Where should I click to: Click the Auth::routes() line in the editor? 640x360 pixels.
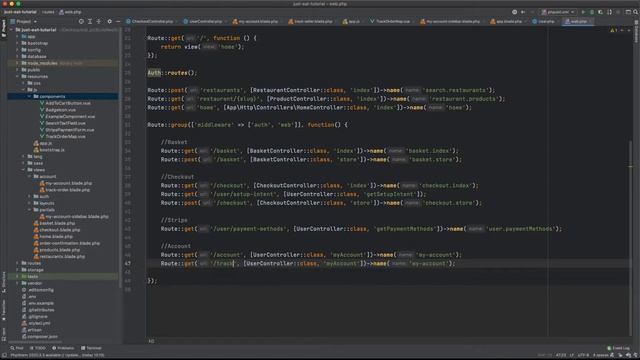pyautogui.click(x=172, y=73)
